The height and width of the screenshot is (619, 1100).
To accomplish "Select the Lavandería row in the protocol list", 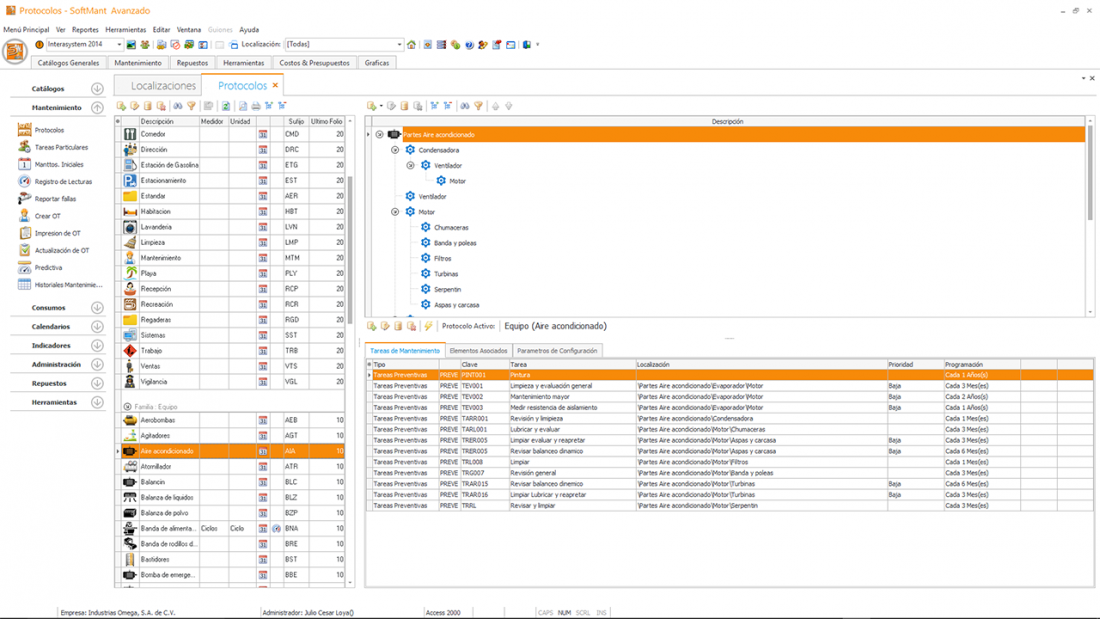I will click(156, 227).
